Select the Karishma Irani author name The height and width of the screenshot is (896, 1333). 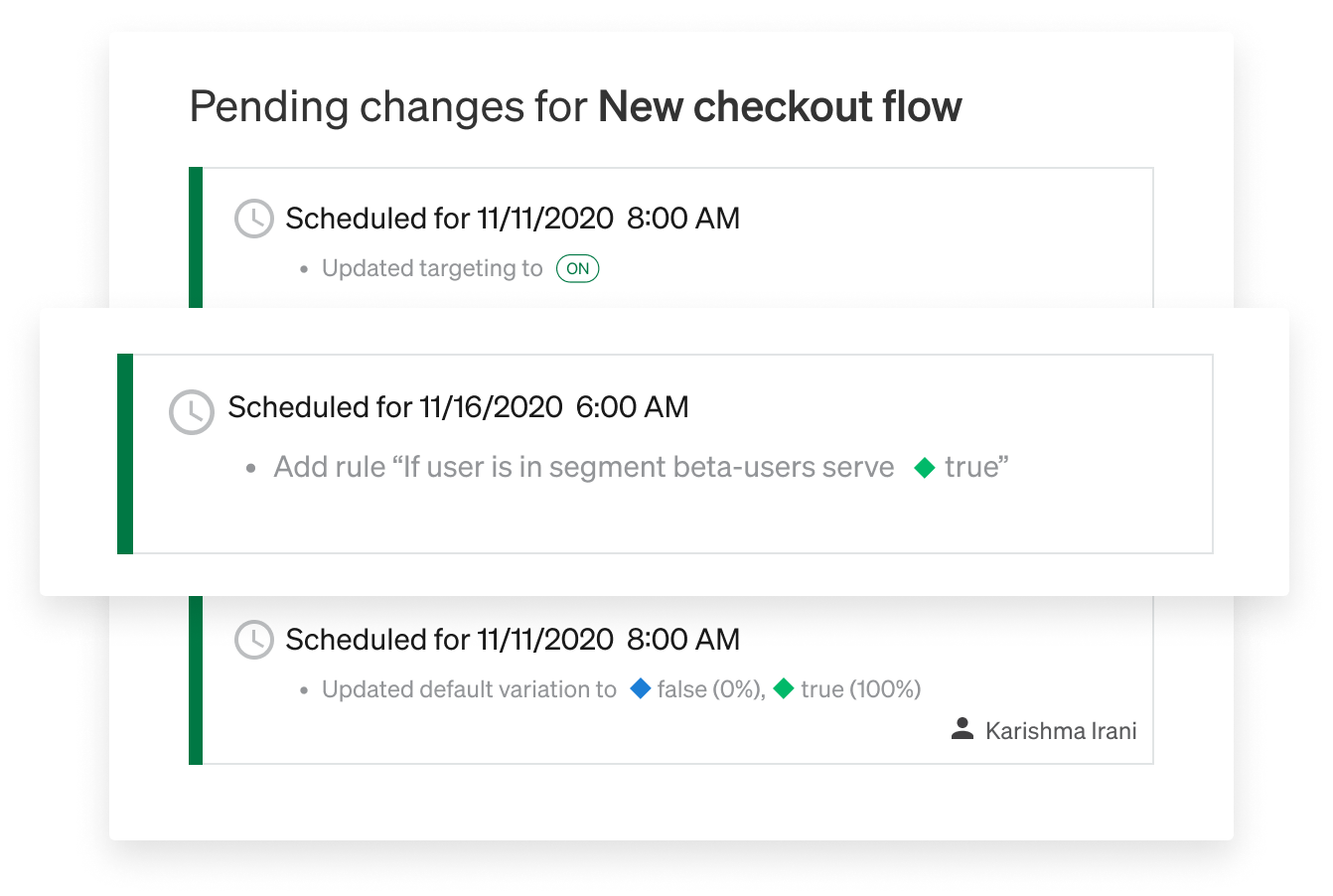click(1061, 731)
